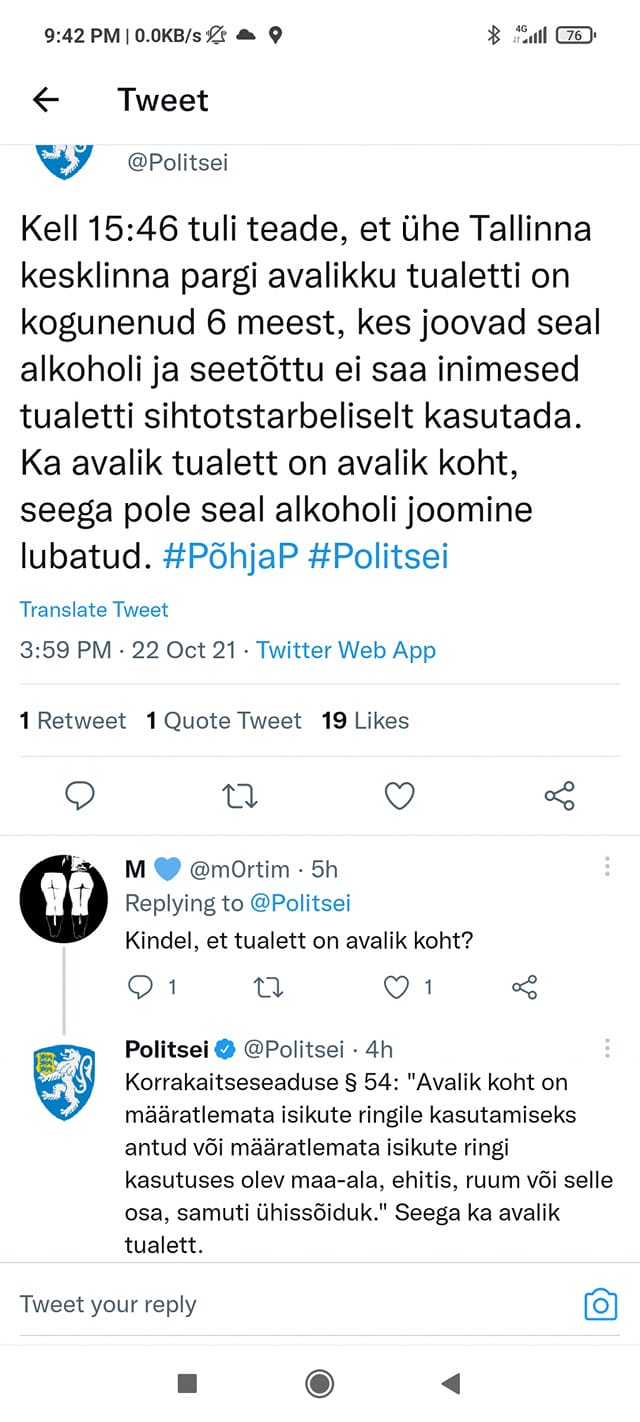This screenshot has width=640, height=1422.
Task: Like the main tweet with heart icon
Action: pyautogui.click(x=399, y=795)
